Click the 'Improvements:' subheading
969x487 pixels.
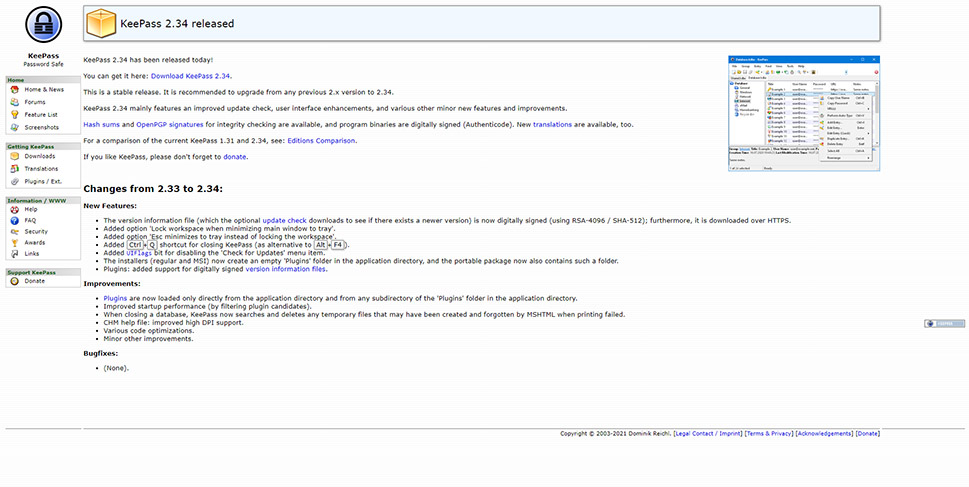[112, 284]
